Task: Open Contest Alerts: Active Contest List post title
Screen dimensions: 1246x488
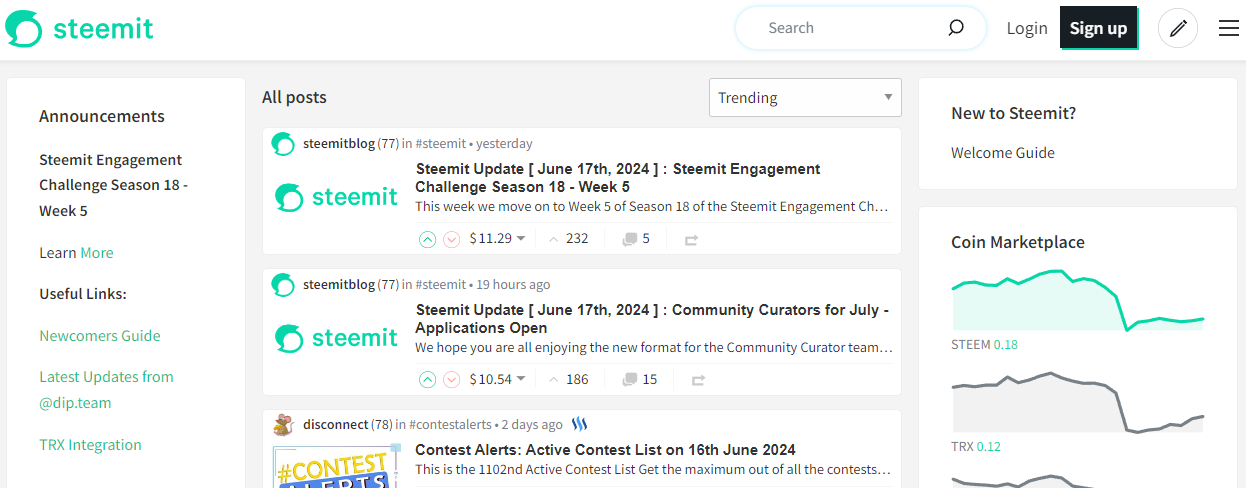Action: (606, 450)
